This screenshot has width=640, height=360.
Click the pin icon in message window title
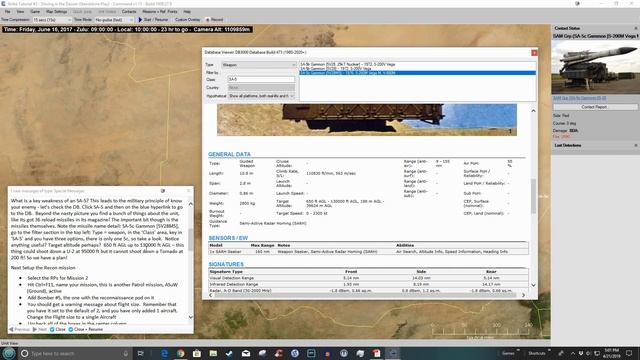click(163, 191)
